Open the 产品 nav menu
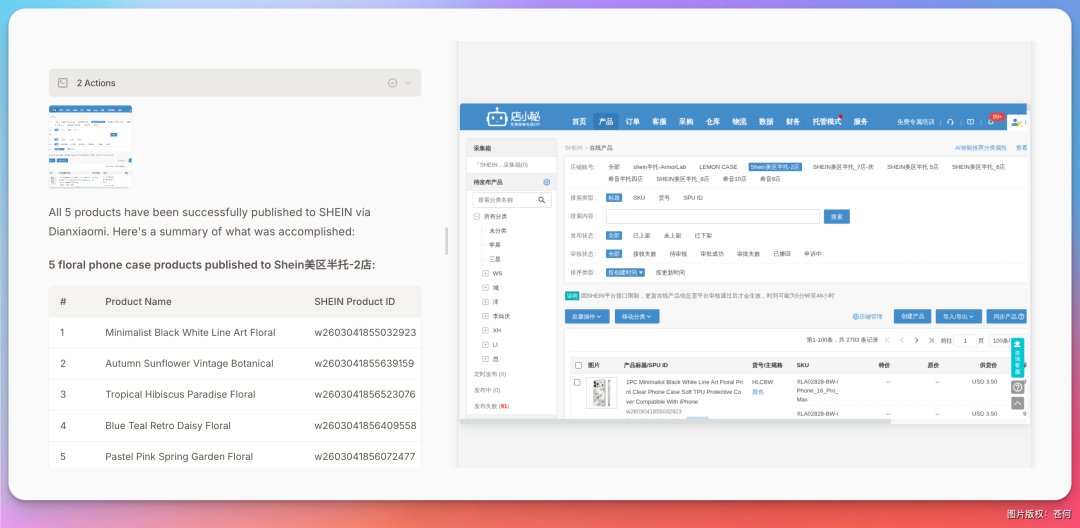The image size is (1080, 528). [606, 122]
